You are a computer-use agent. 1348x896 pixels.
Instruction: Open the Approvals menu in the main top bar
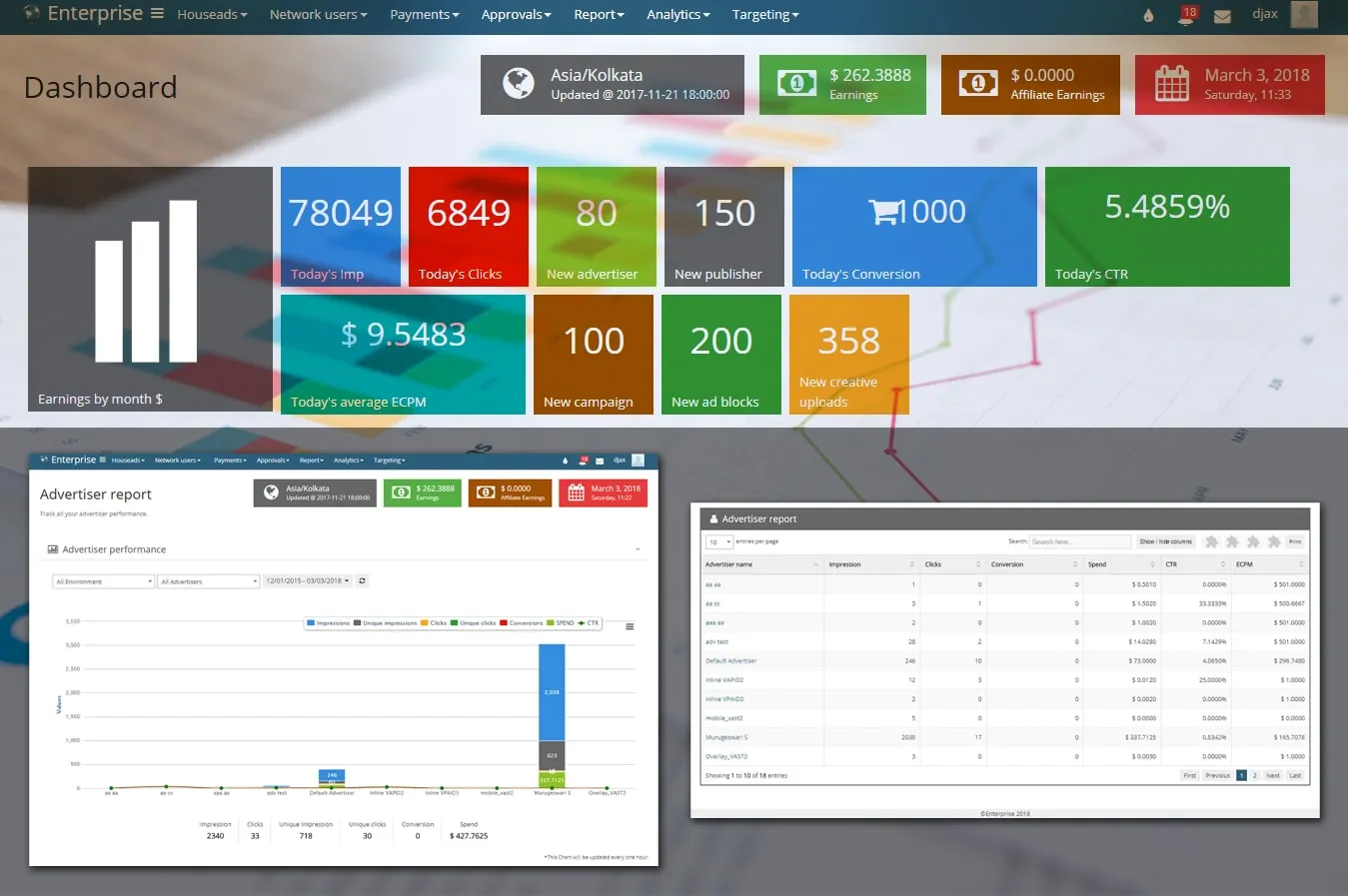[x=517, y=15]
